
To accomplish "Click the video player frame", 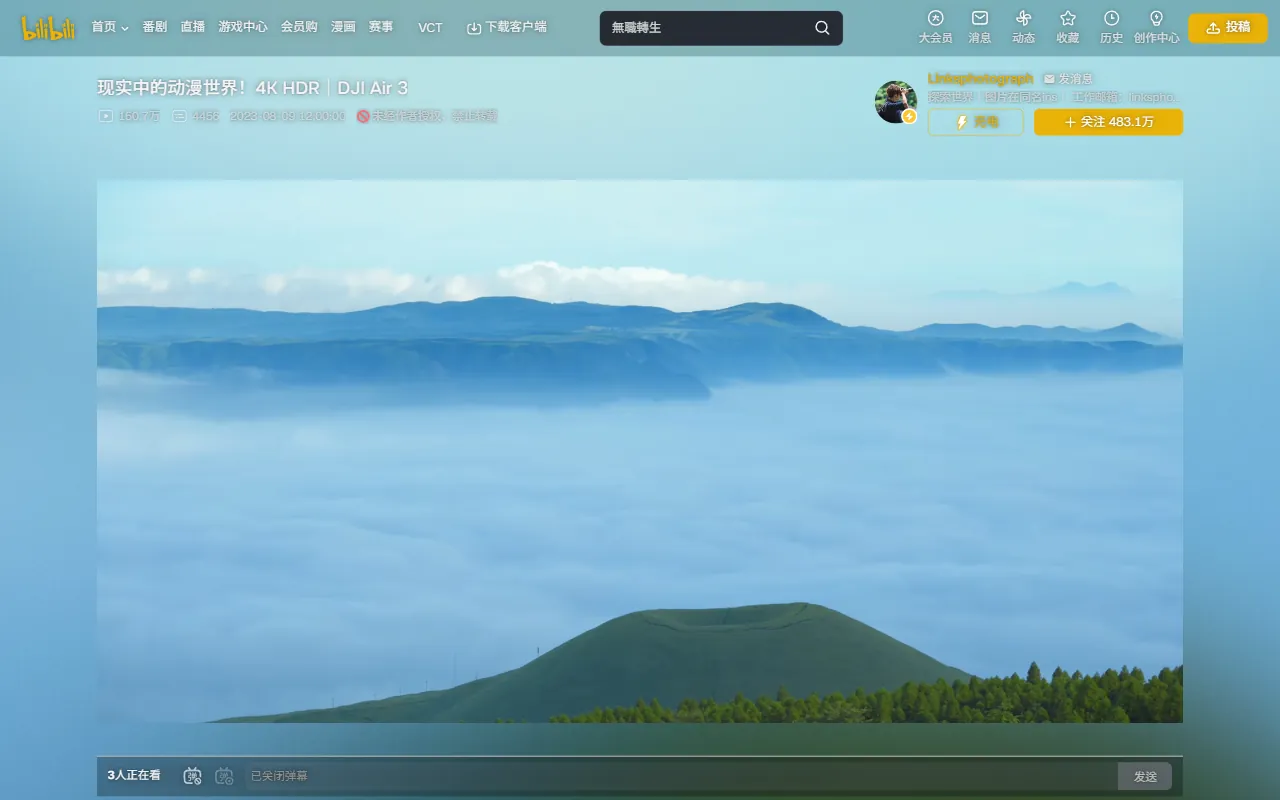I will [x=640, y=451].
